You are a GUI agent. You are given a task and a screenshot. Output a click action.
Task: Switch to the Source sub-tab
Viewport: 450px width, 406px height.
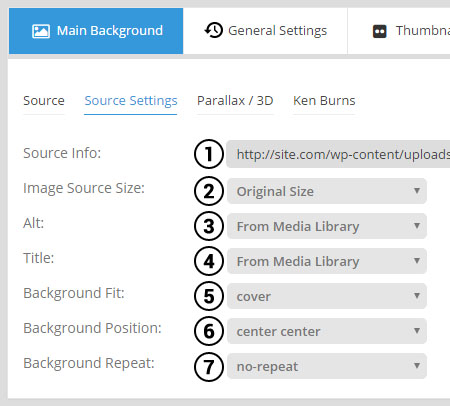[x=44, y=101]
